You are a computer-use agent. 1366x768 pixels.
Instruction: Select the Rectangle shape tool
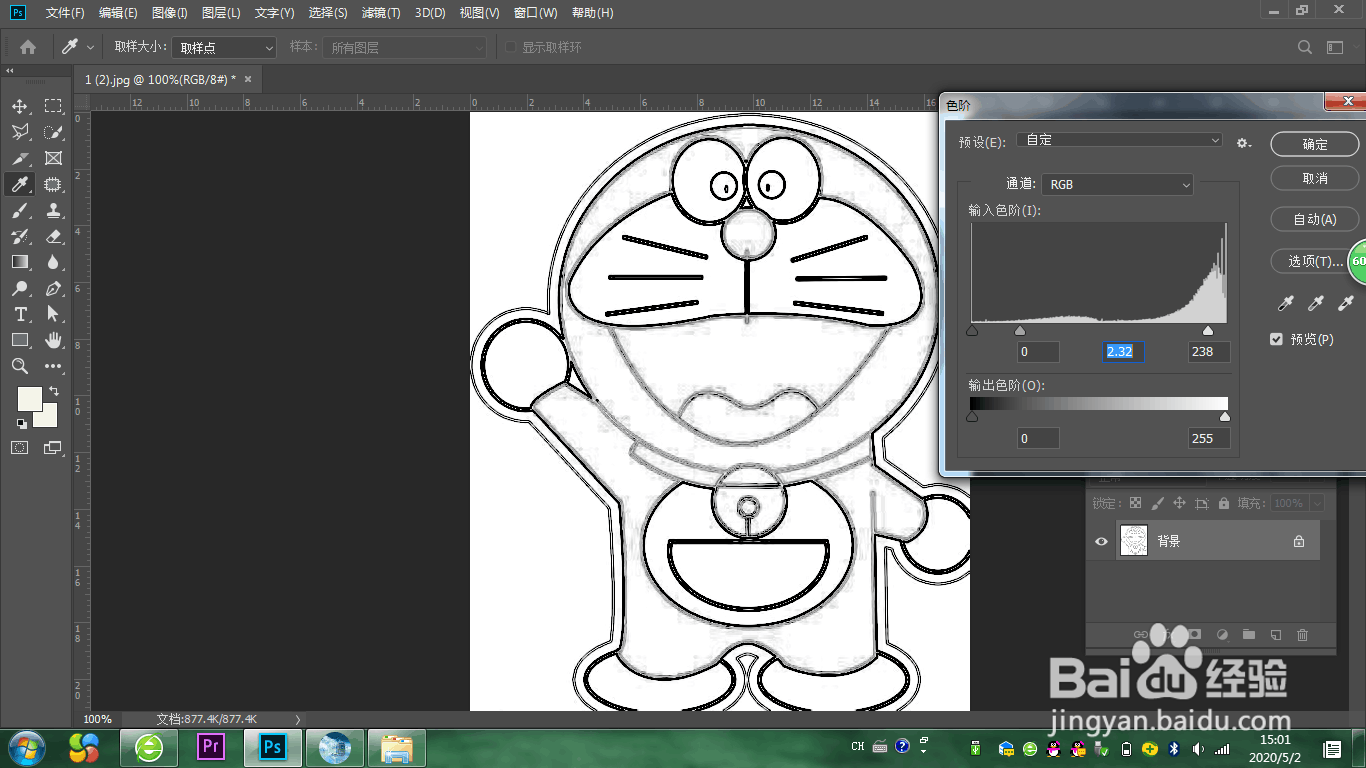(20, 340)
